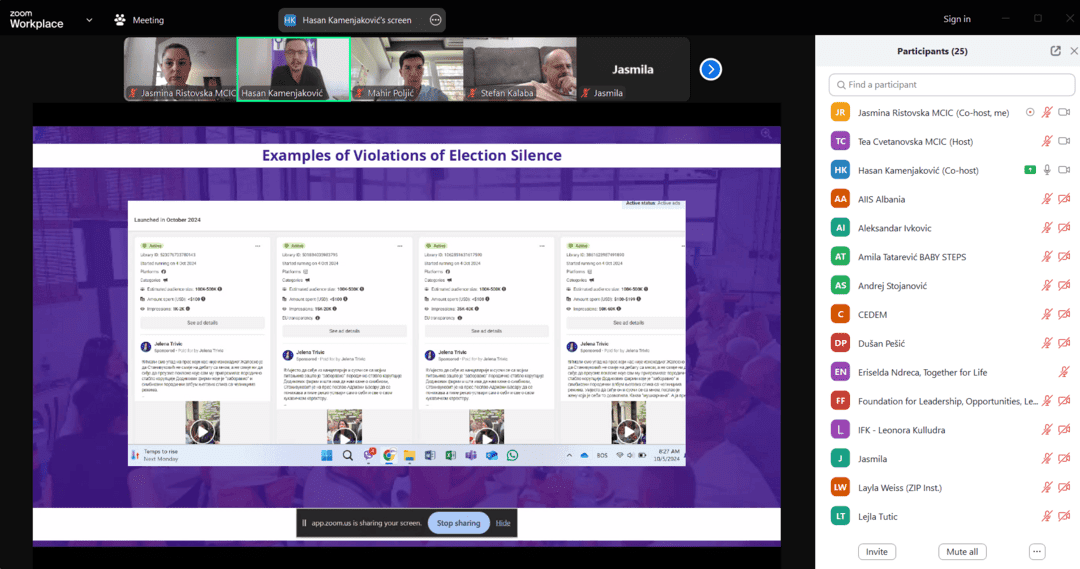Click the recording indicator next to Jasmina Ristovska
The image size is (1080, 569).
1030,112
